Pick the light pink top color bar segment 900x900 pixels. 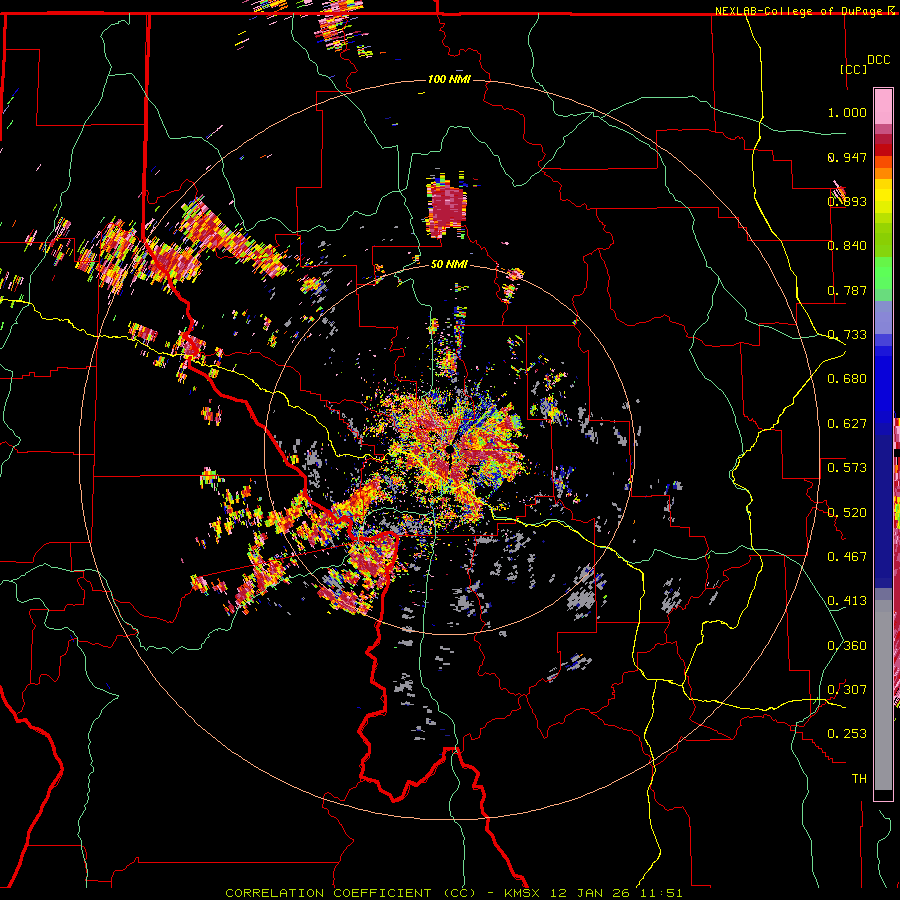coord(883,107)
